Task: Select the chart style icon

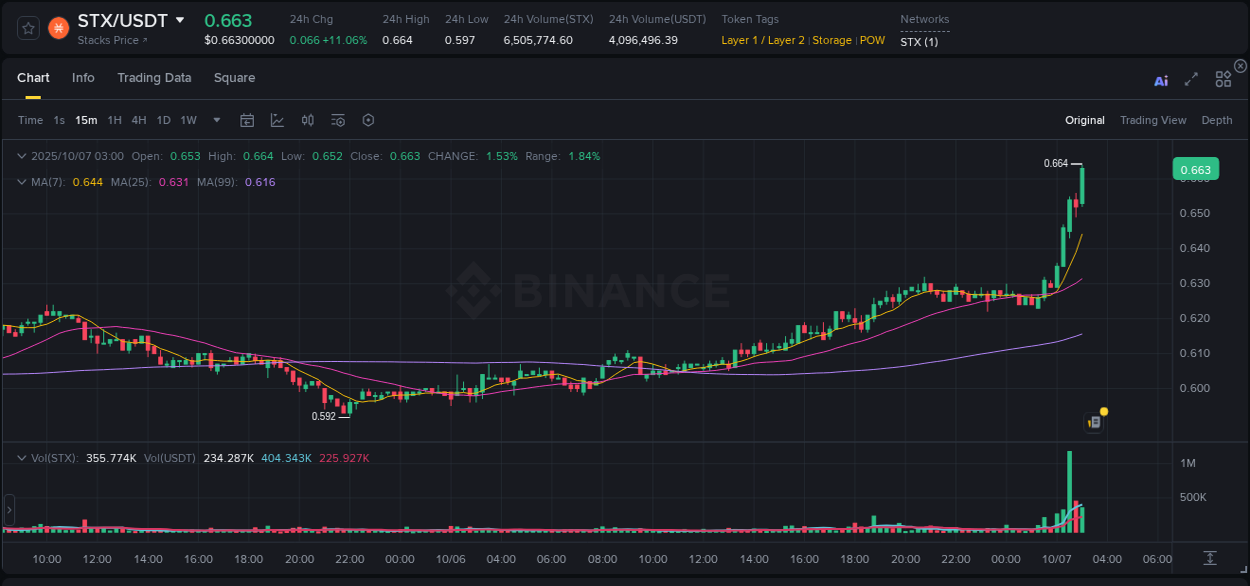Action: (277, 120)
